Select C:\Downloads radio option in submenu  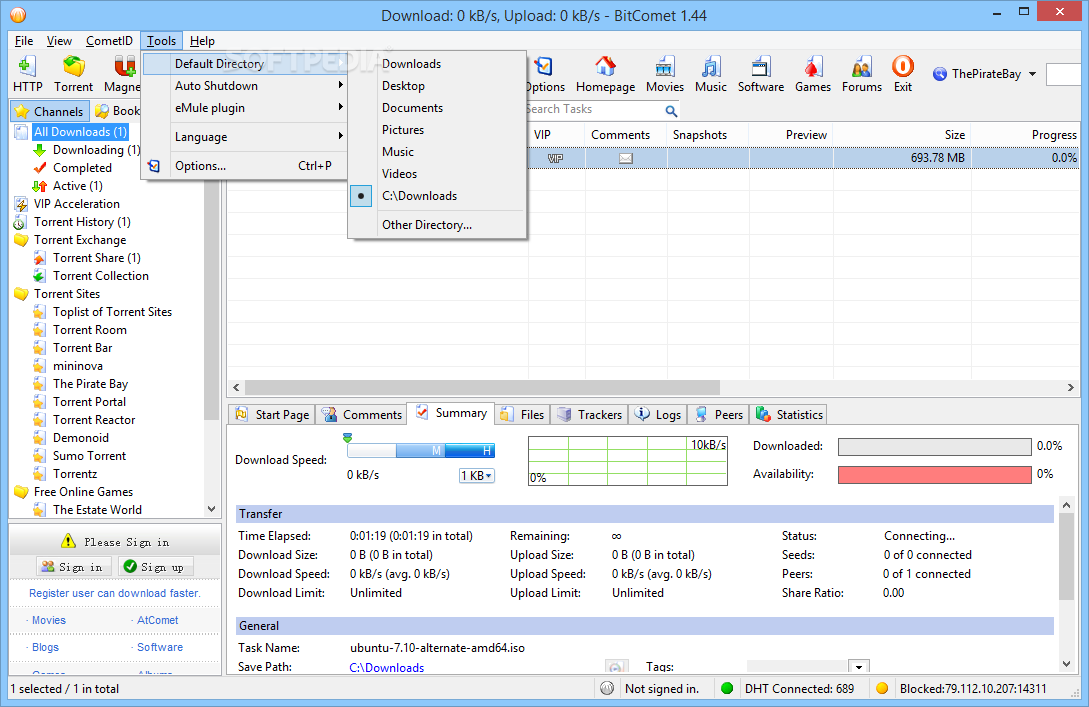click(x=438, y=196)
